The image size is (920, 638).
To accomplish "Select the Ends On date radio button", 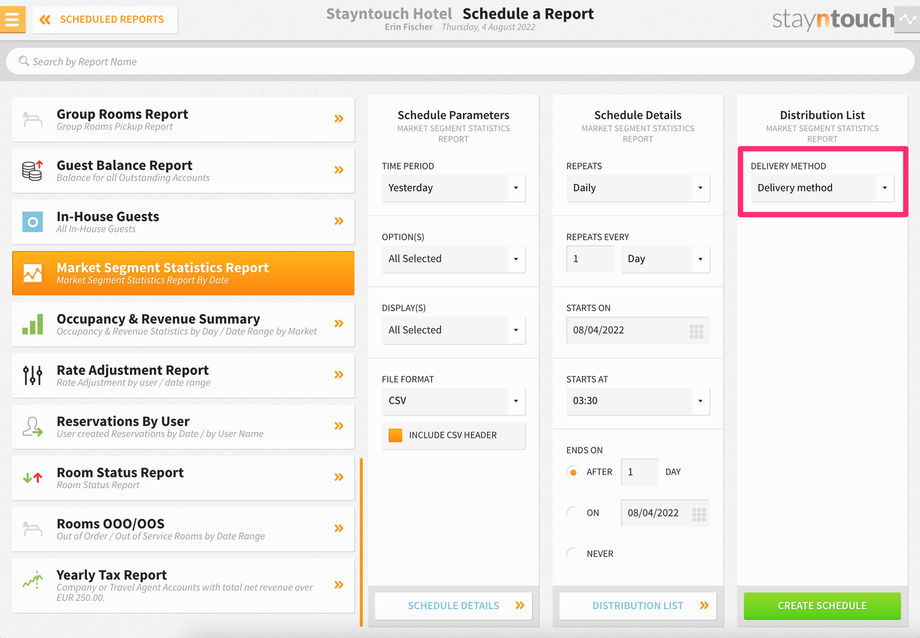I will (x=573, y=513).
